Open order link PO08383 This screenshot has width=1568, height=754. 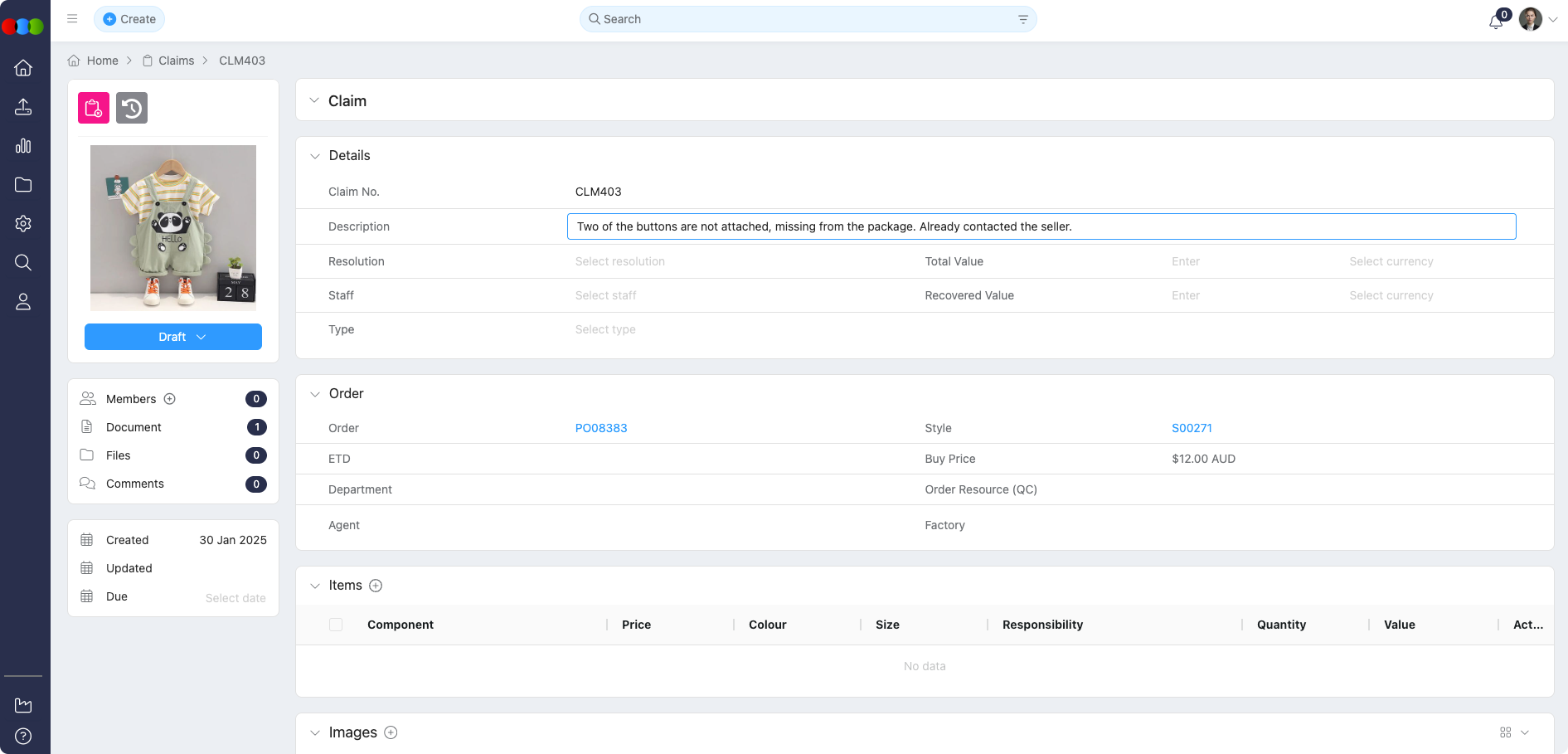point(601,428)
